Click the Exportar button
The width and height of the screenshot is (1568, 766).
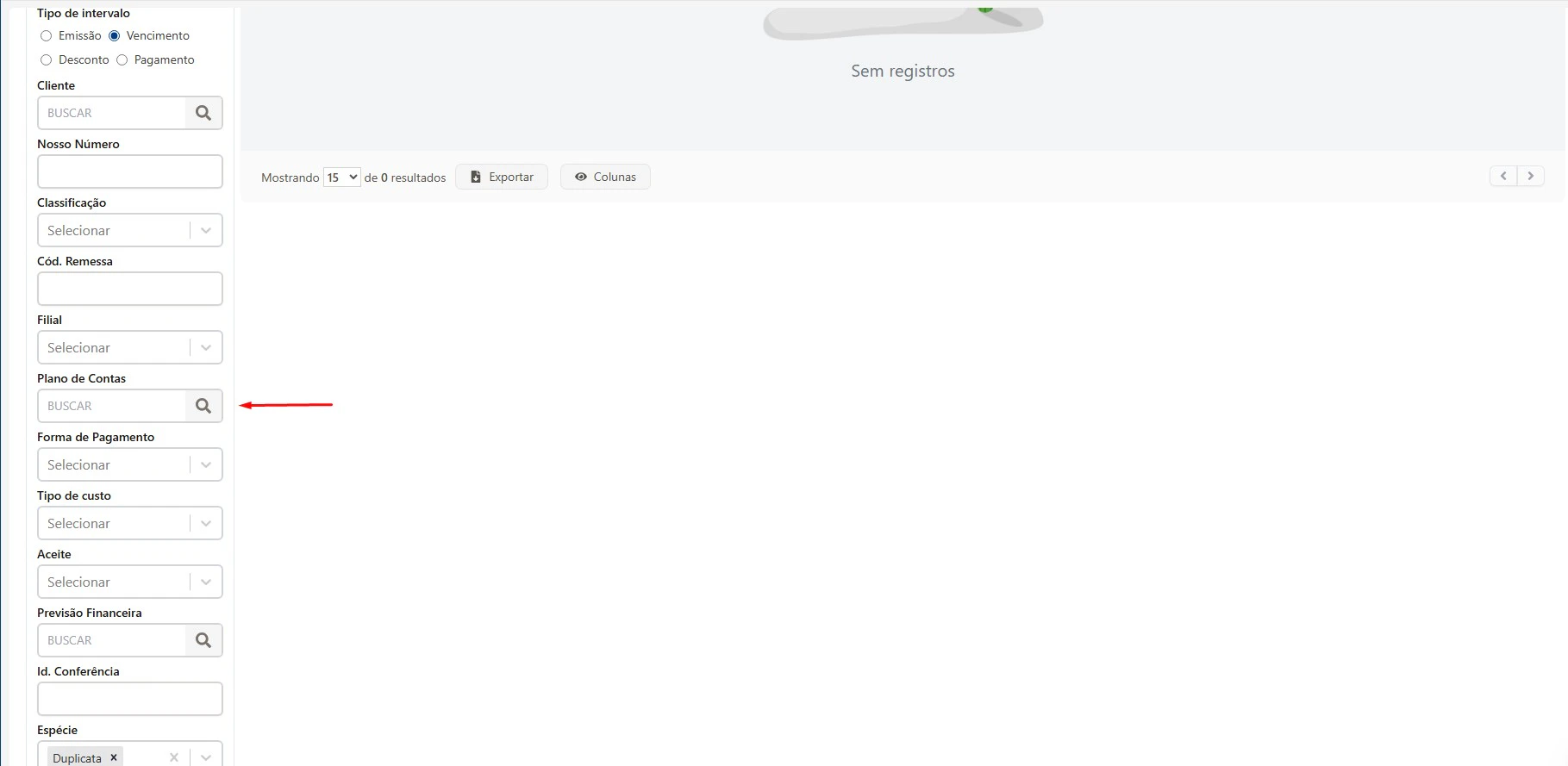[x=502, y=177]
